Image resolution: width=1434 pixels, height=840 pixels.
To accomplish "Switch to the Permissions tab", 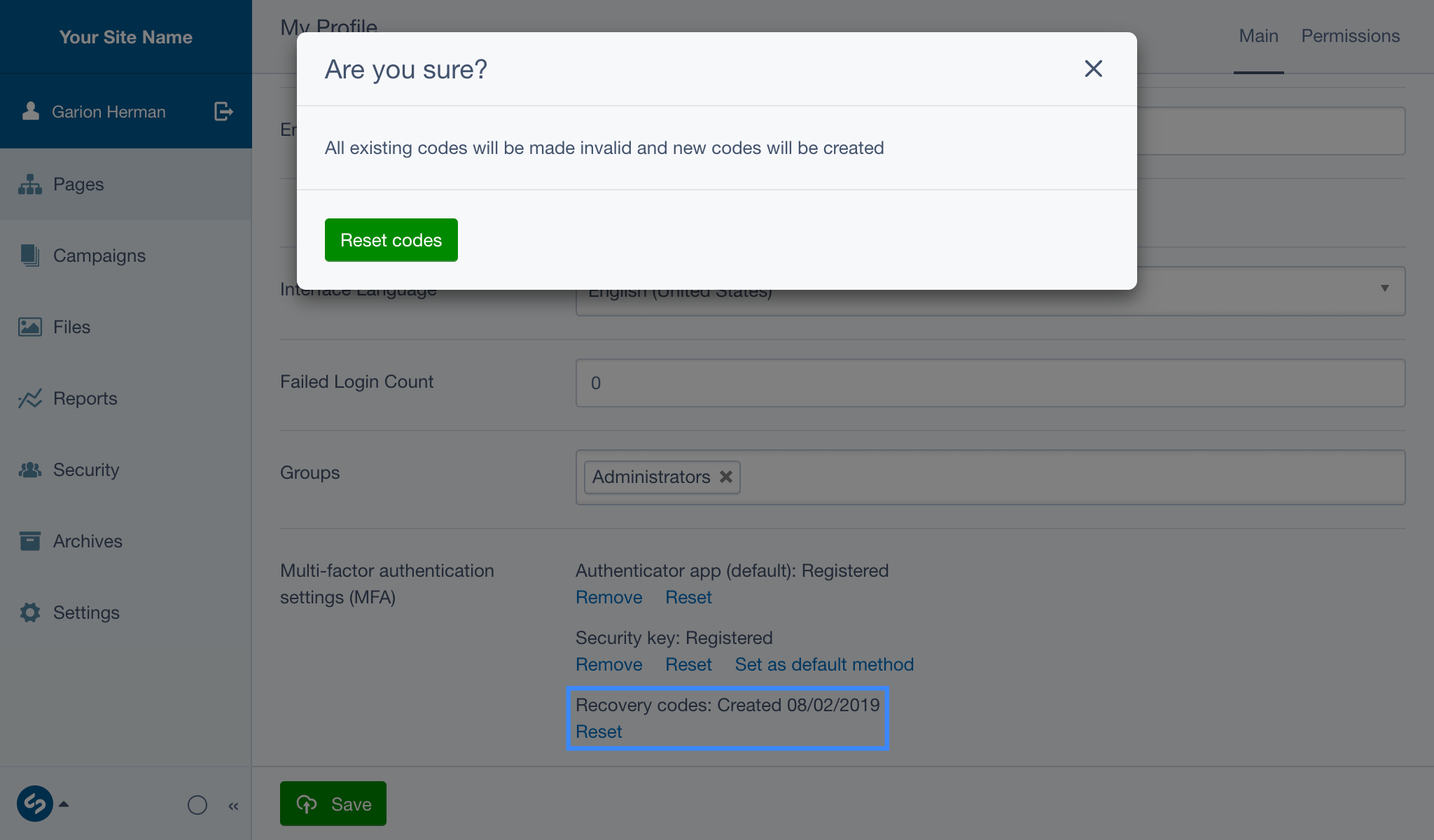I will click(1350, 35).
